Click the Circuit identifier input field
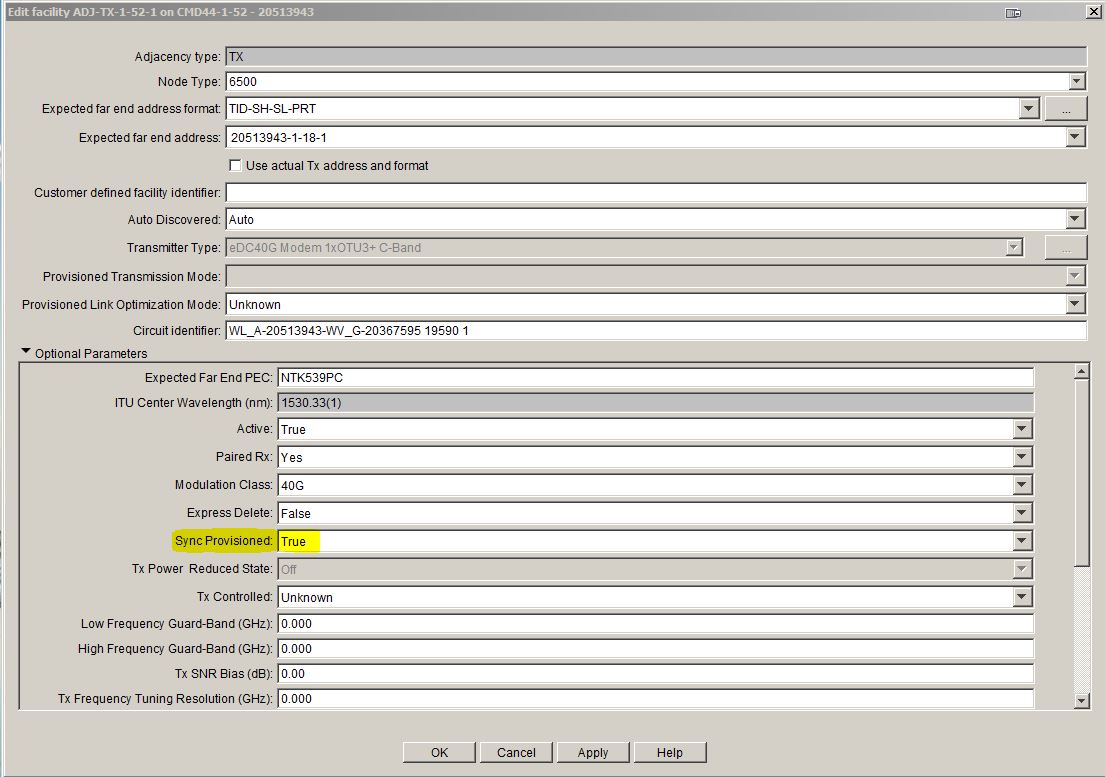This screenshot has height=777, width=1105. click(x=656, y=330)
